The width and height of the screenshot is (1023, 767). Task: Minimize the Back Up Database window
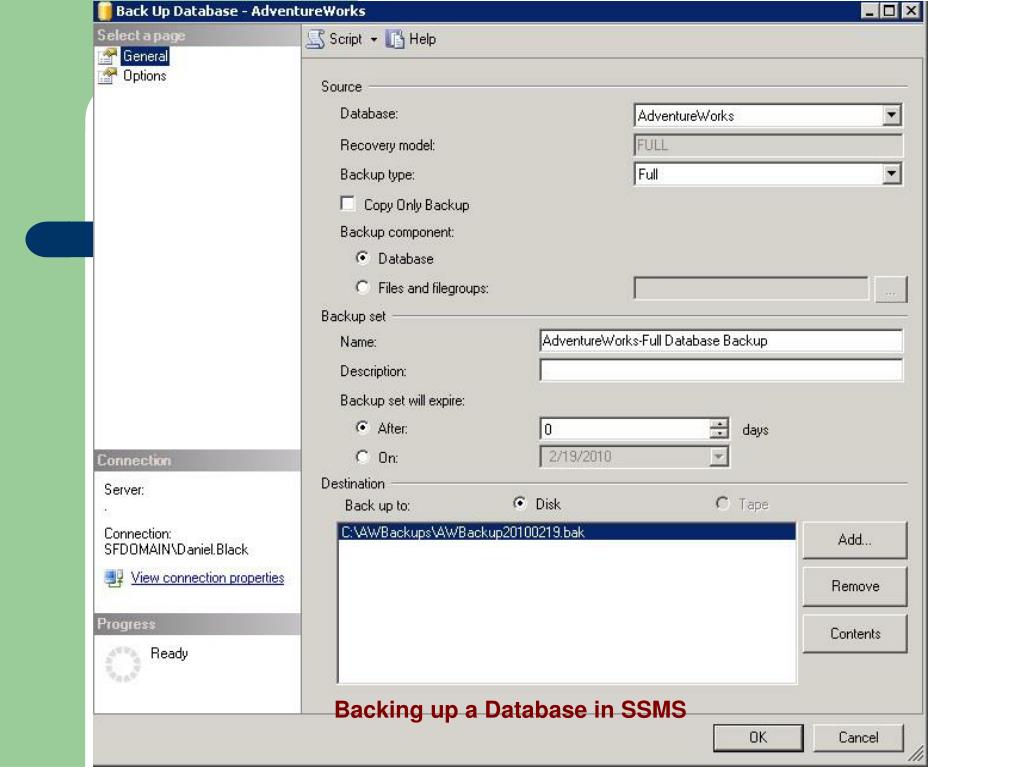point(869,10)
